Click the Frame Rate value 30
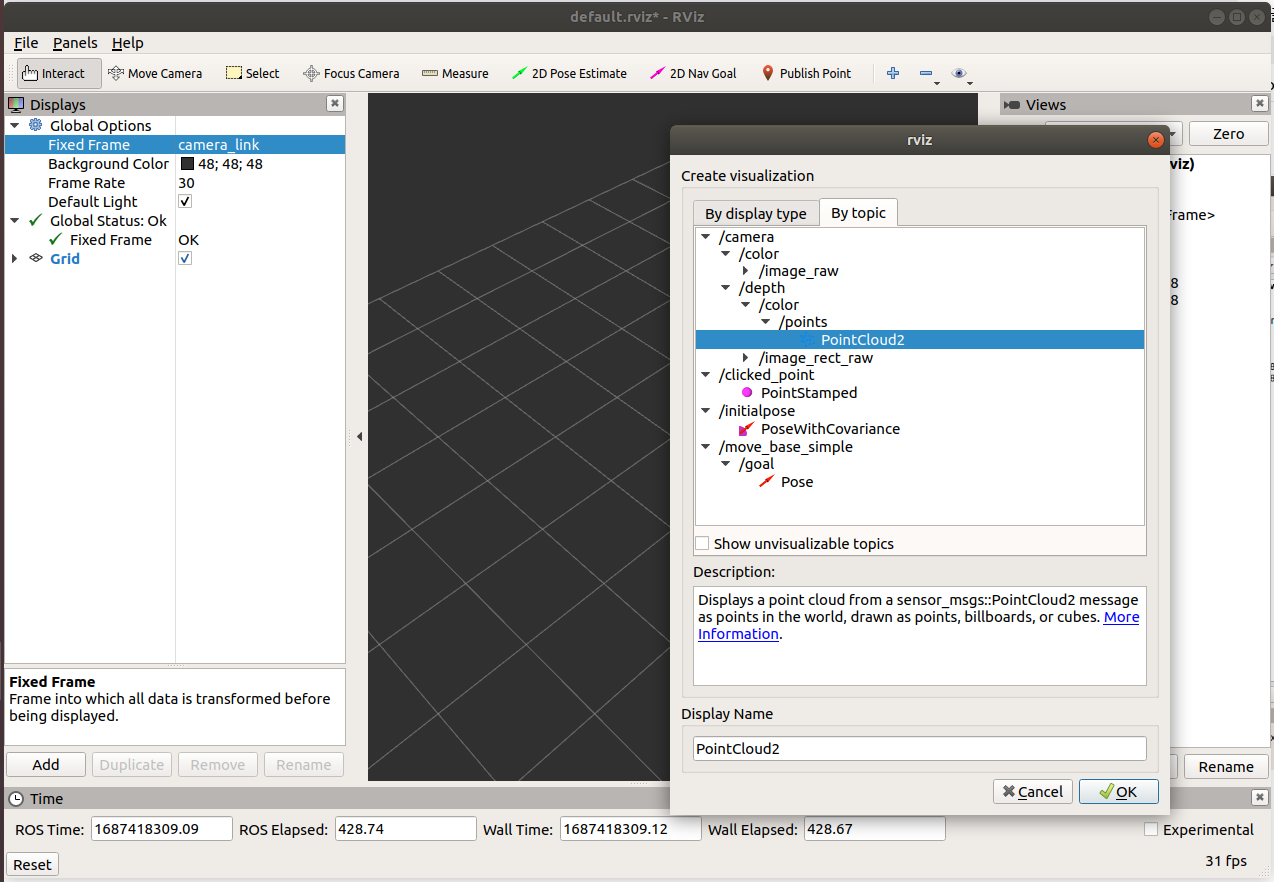The width and height of the screenshot is (1274, 882). tap(186, 183)
